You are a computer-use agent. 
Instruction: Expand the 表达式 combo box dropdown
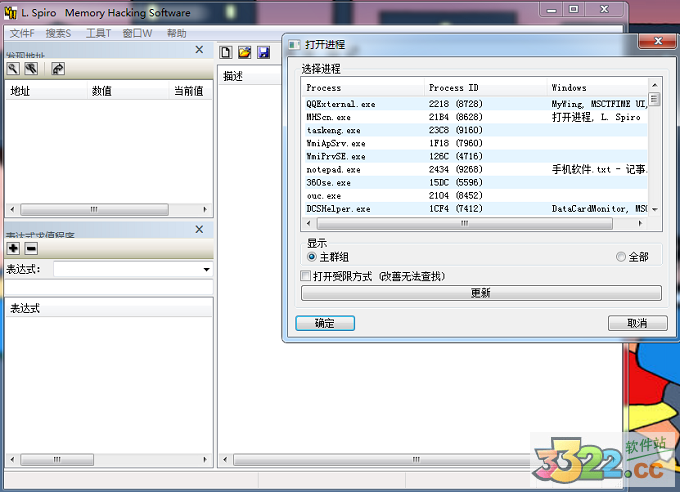coord(206,270)
